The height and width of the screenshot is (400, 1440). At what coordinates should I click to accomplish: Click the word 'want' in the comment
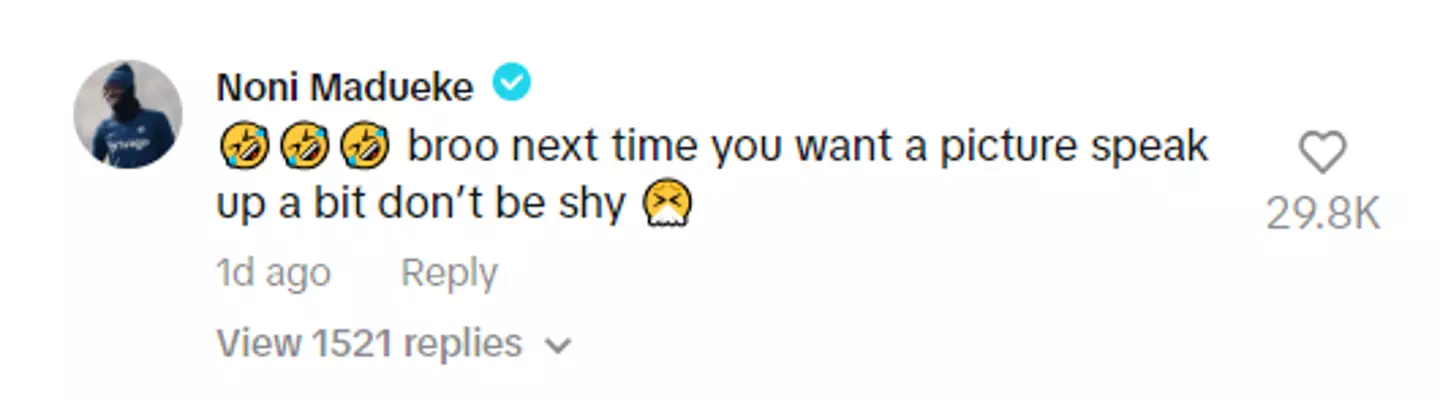tap(846, 148)
